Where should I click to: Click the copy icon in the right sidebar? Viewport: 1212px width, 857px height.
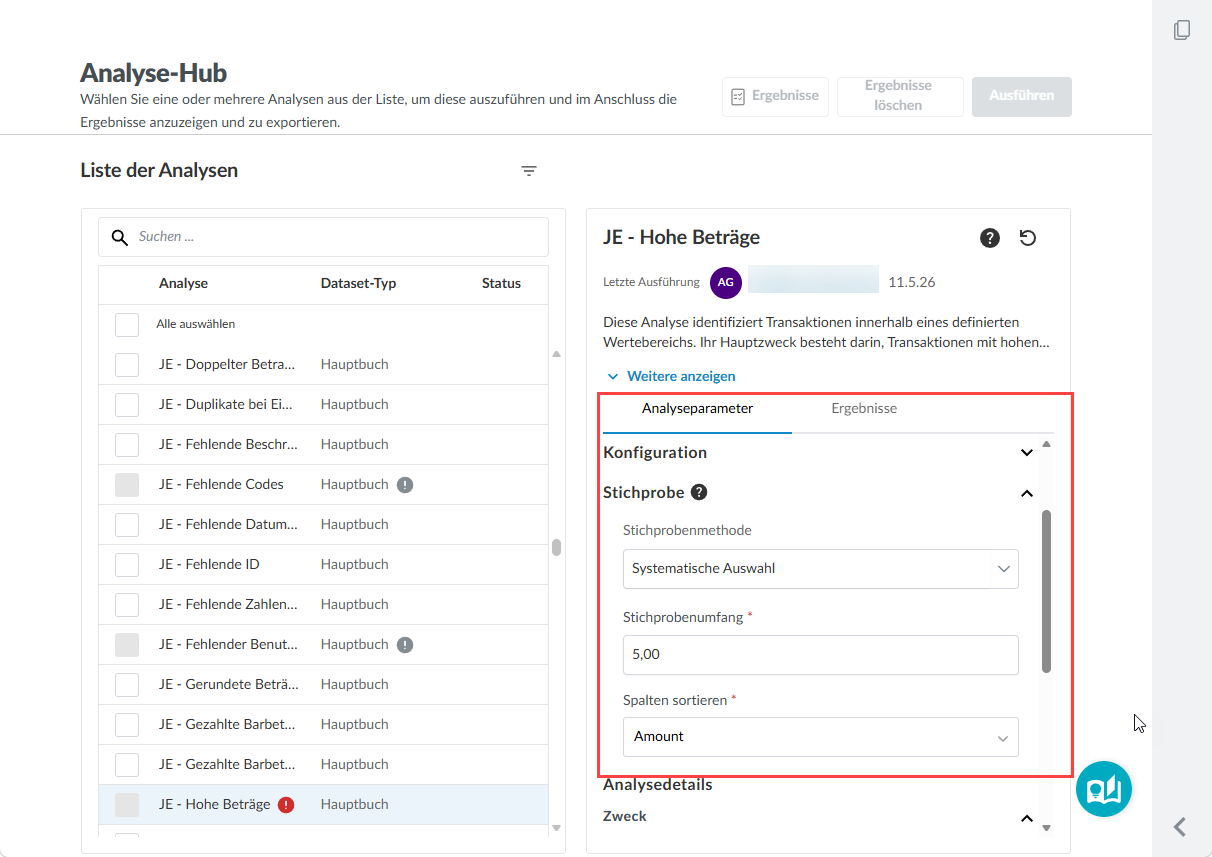click(1181, 30)
